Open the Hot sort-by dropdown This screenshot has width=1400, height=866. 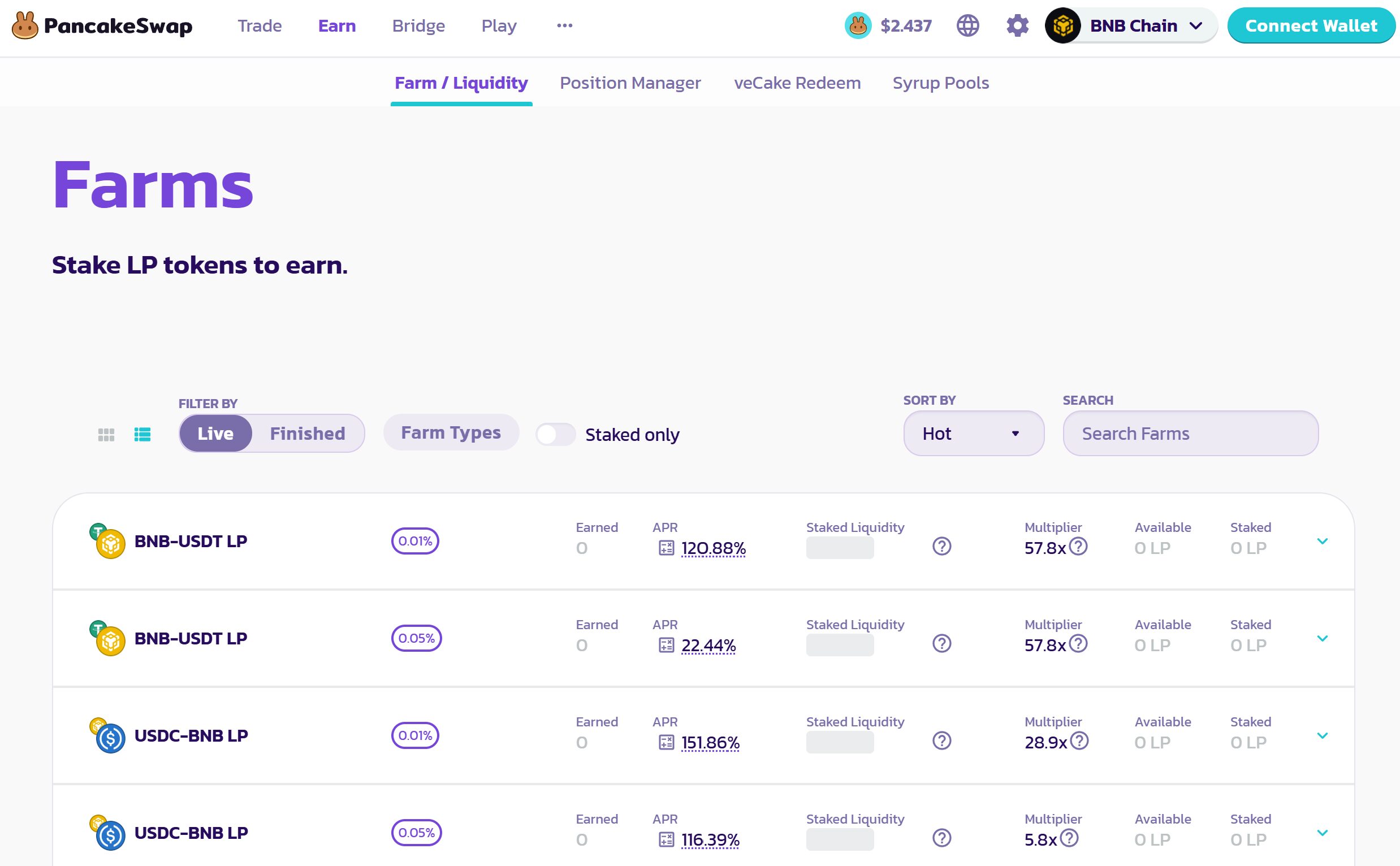coord(973,434)
